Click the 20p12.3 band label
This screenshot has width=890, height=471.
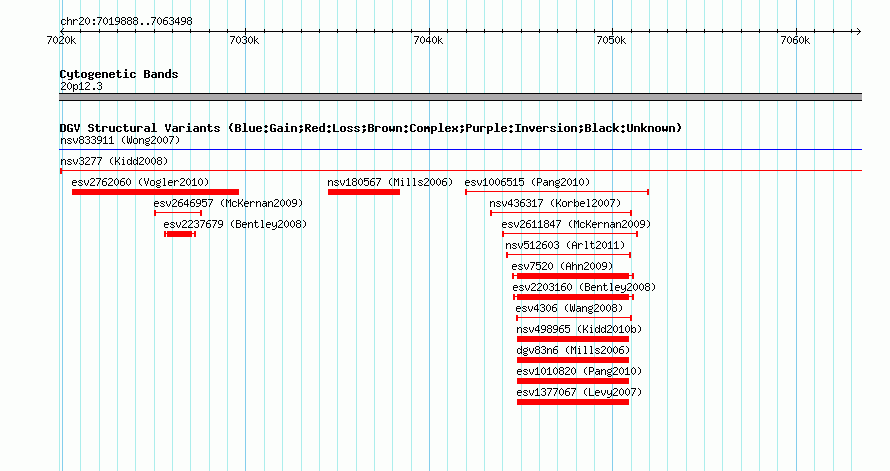81,86
